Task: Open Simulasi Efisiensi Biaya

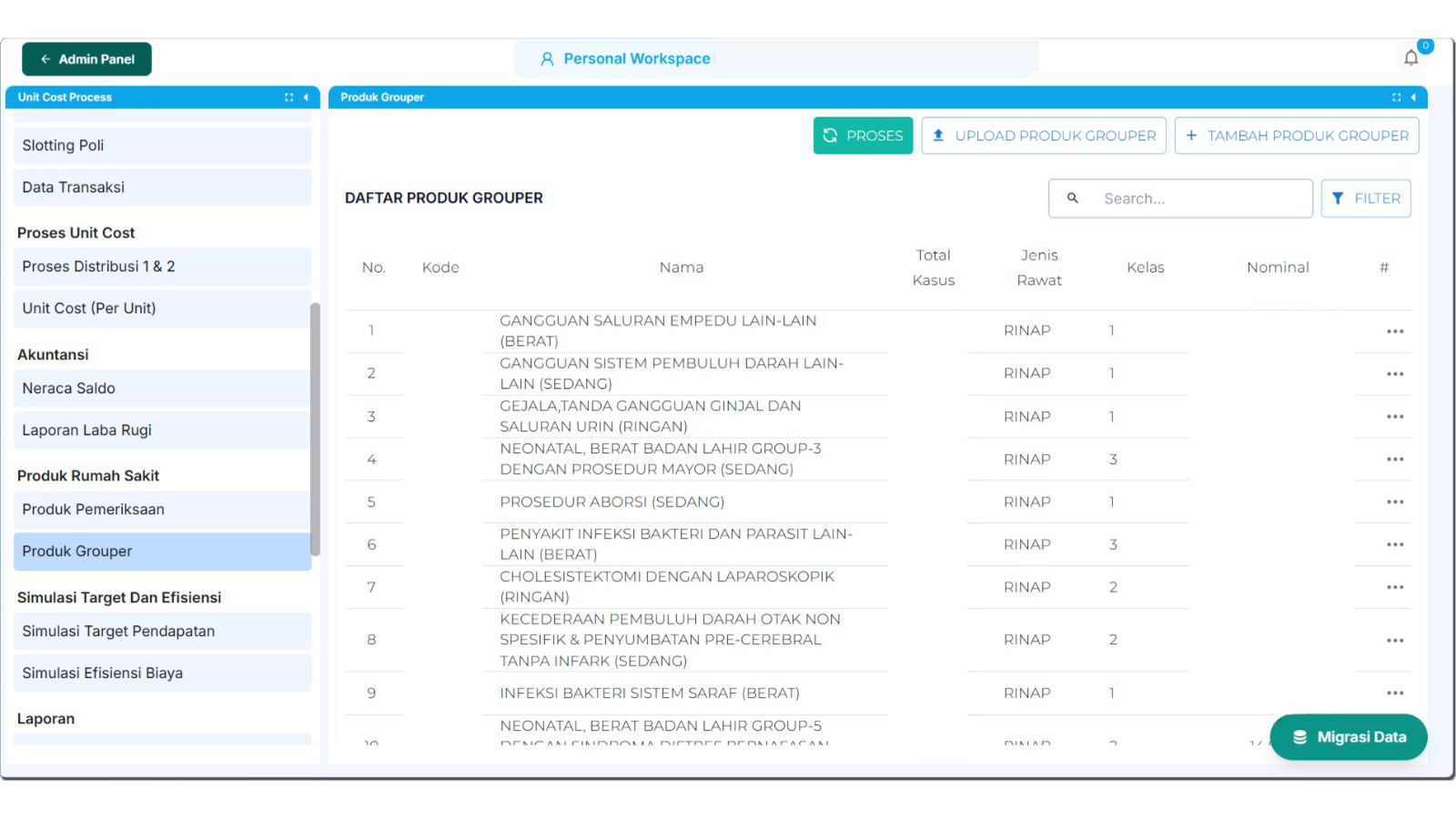Action: (163, 673)
